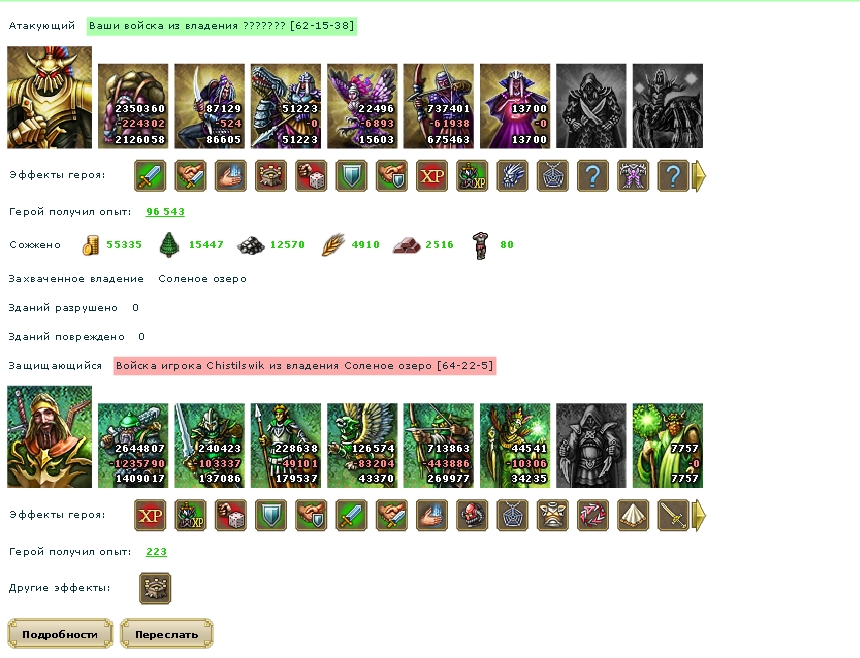Screen dimensions: 860x658
Task: Click the attacker's red XP effect icon
Action: tap(432, 176)
